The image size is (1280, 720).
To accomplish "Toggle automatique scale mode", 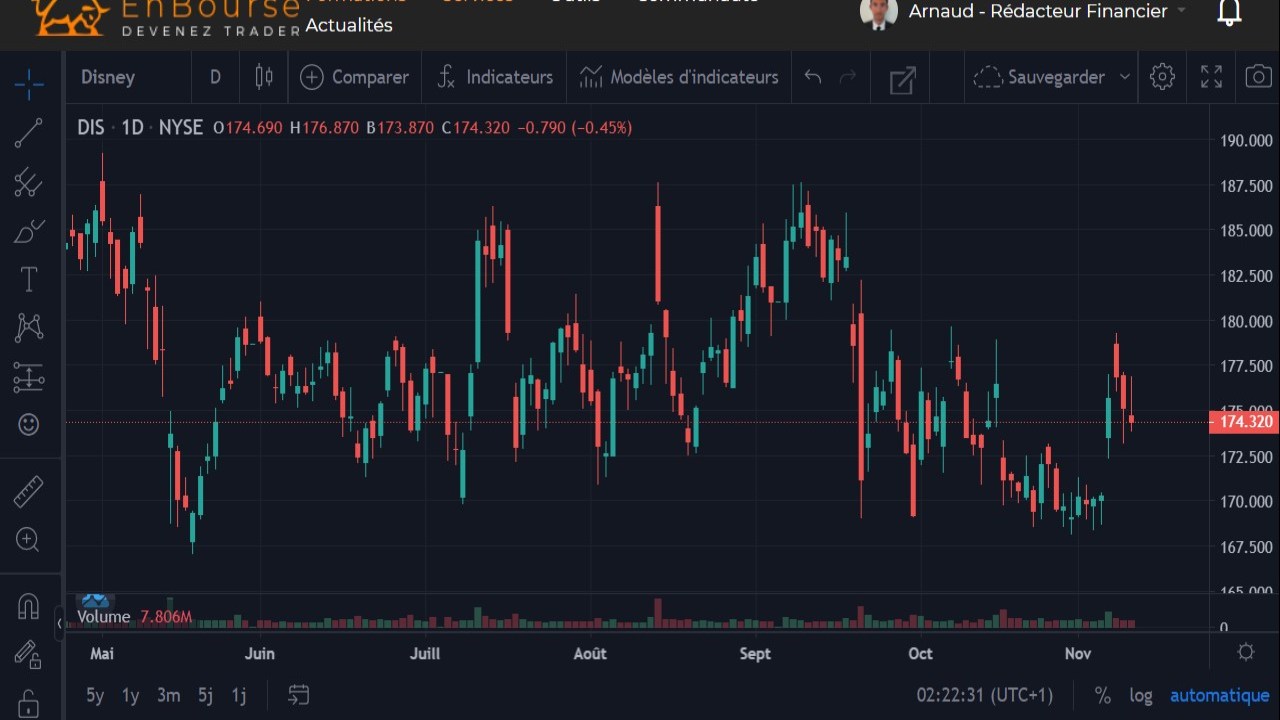I will (1220, 695).
